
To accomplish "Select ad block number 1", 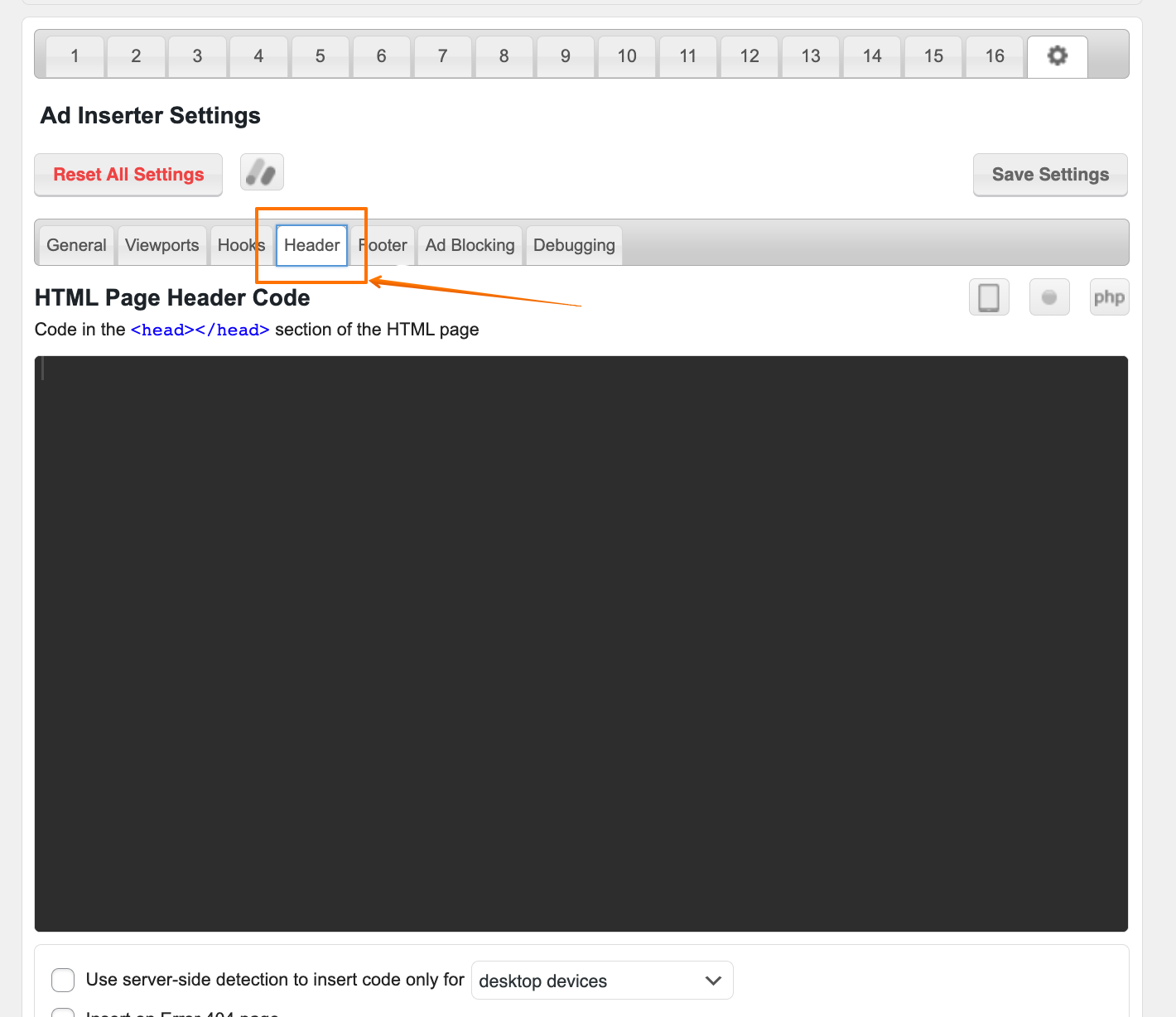I will click(x=74, y=55).
